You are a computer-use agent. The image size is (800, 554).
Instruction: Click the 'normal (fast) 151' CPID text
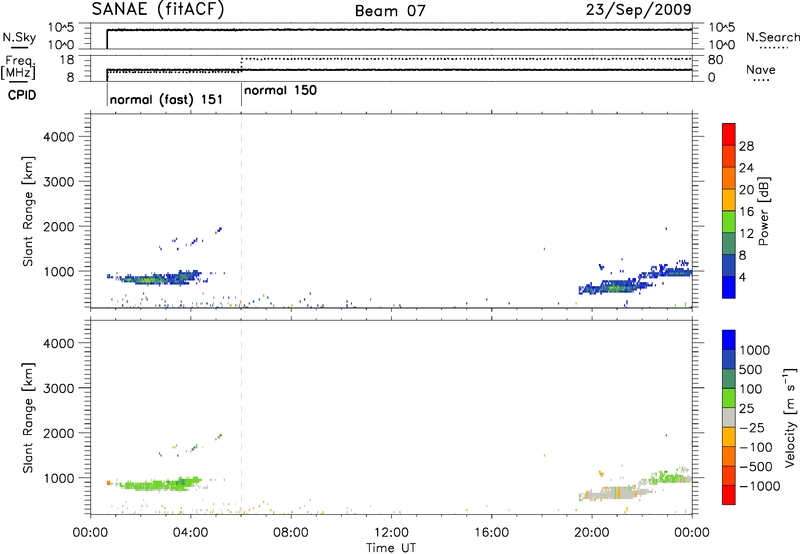click(x=166, y=99)
